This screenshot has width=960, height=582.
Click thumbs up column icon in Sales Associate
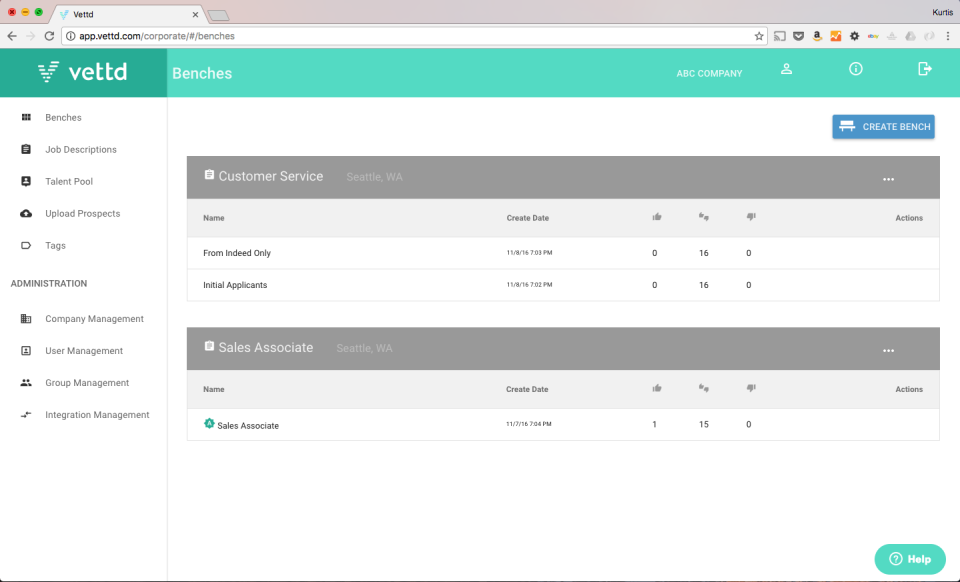pyautogui.click(x=657, y=388)
